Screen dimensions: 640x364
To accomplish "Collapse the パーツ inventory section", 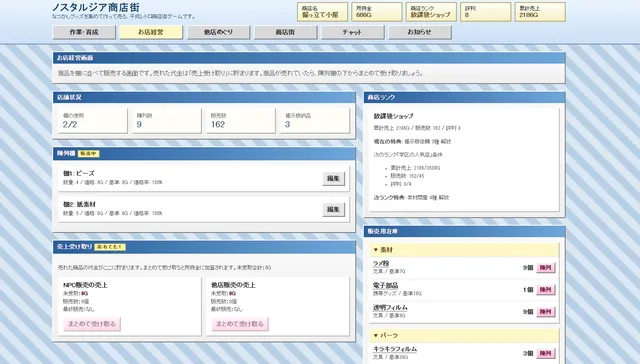I will (464, 335).
